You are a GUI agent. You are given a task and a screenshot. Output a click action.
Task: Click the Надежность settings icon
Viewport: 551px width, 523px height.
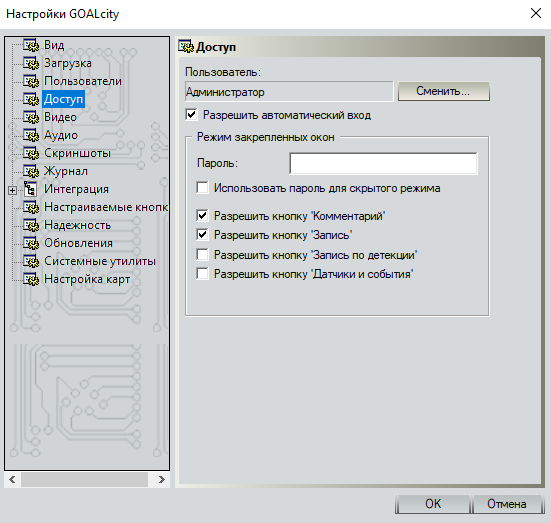[x=31, y=225]
